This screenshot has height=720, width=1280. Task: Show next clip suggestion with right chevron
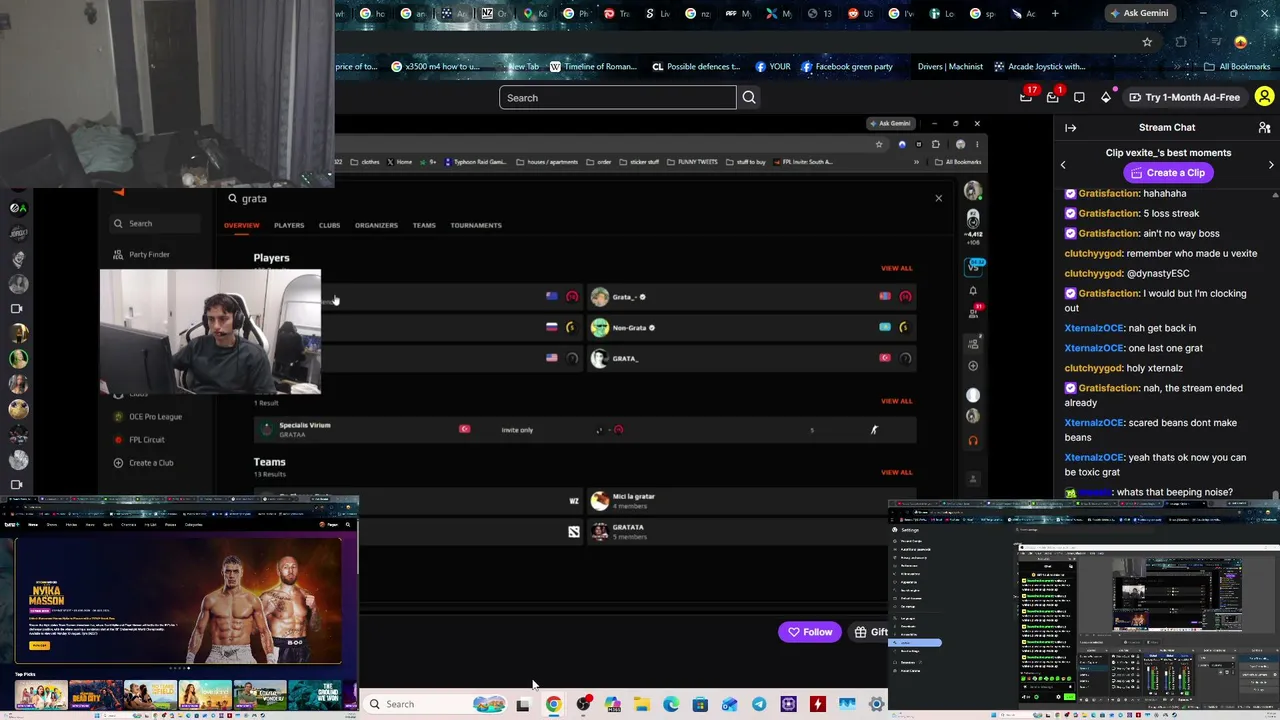[x=1271, y=165]
